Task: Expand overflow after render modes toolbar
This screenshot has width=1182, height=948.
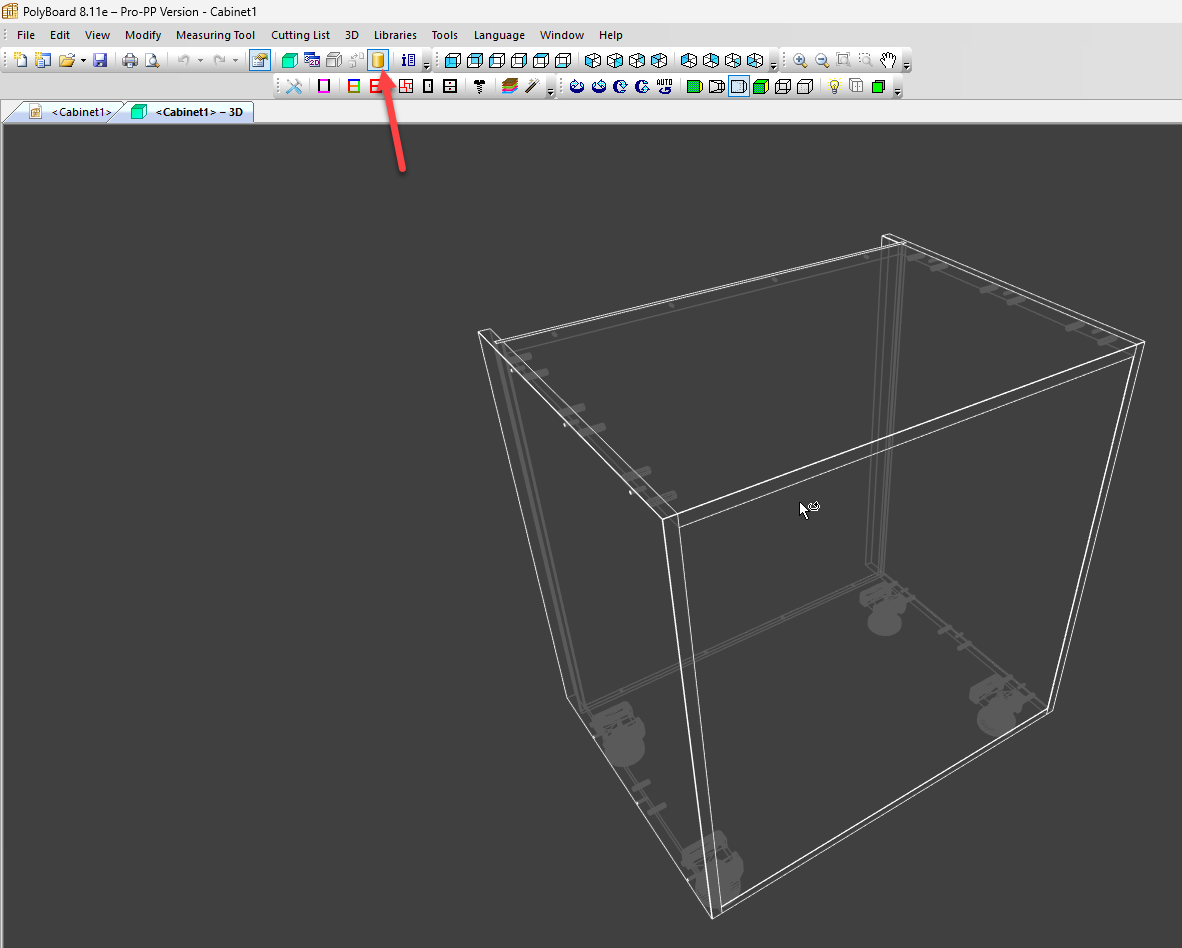Action: pos(897,90)
